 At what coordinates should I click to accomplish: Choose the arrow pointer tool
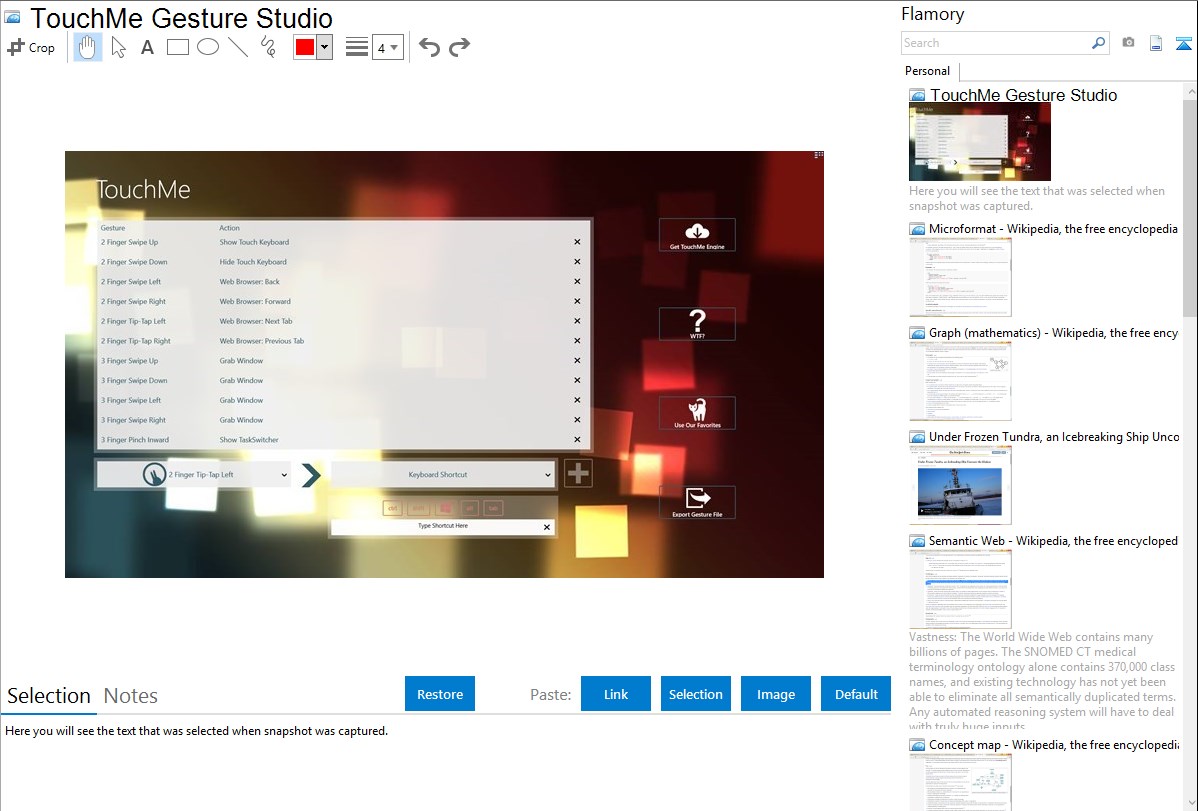(118, 47)
